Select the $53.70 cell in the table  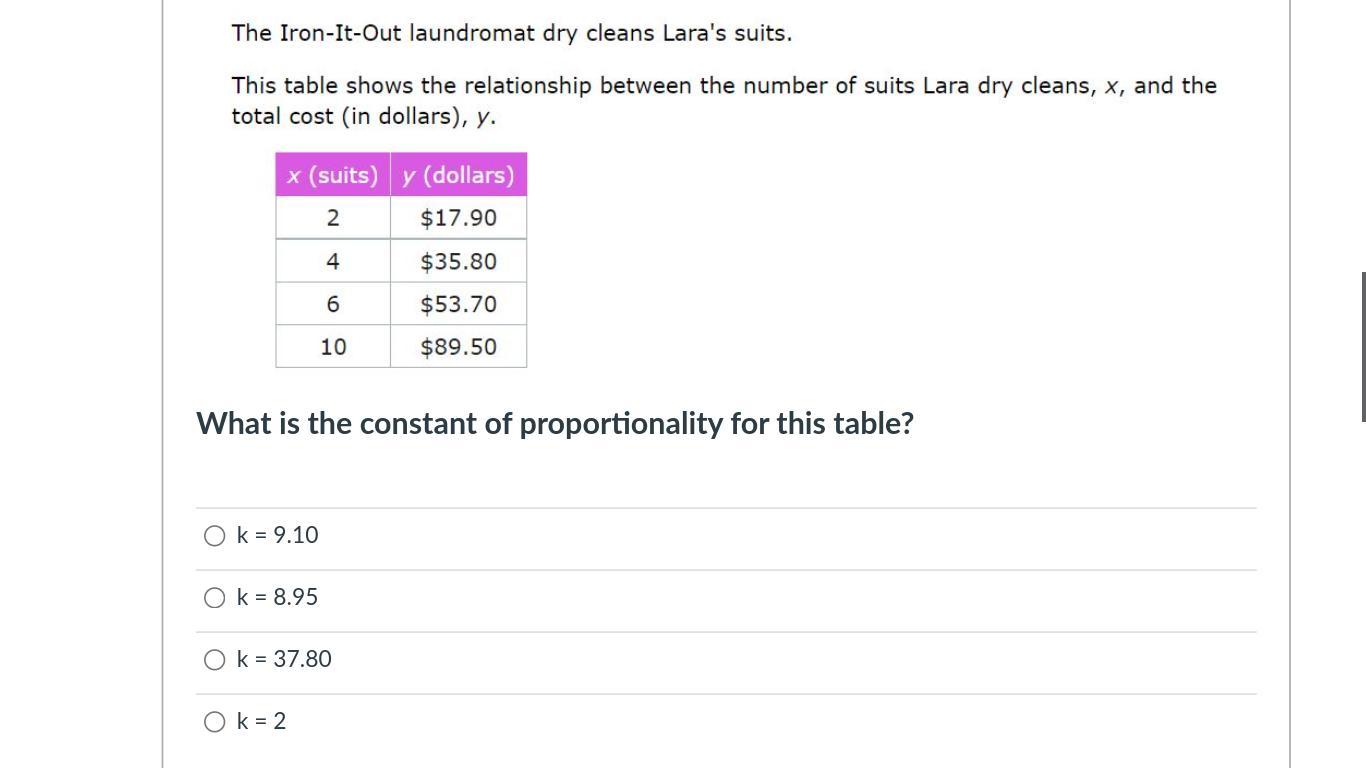(x=458, y=304)
